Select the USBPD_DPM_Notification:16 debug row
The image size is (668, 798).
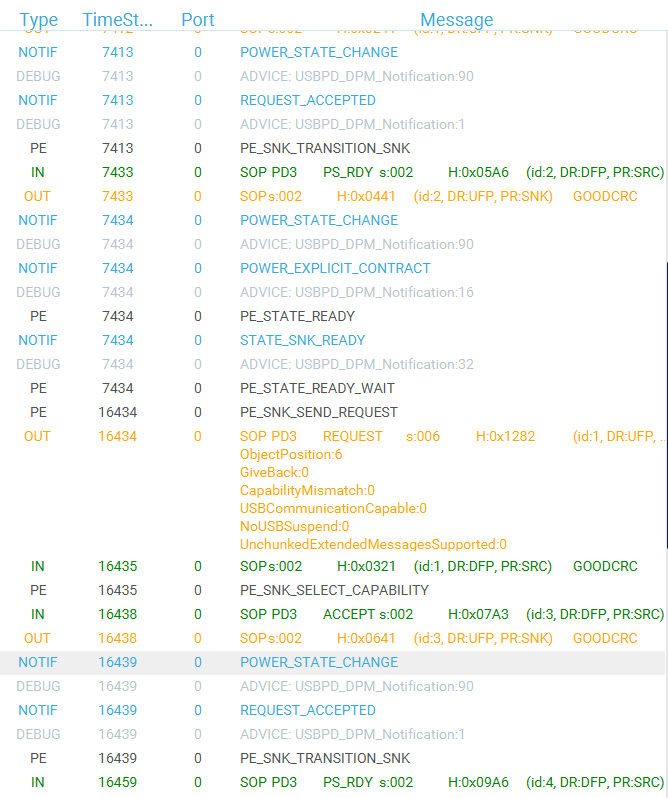point(332,292)
